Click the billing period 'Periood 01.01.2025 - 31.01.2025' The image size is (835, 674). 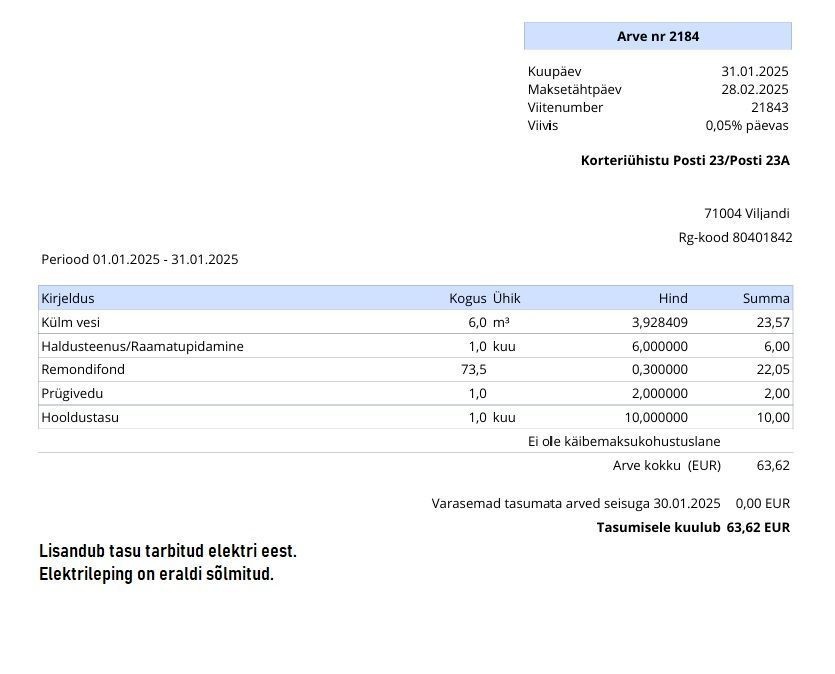(139, 259)
